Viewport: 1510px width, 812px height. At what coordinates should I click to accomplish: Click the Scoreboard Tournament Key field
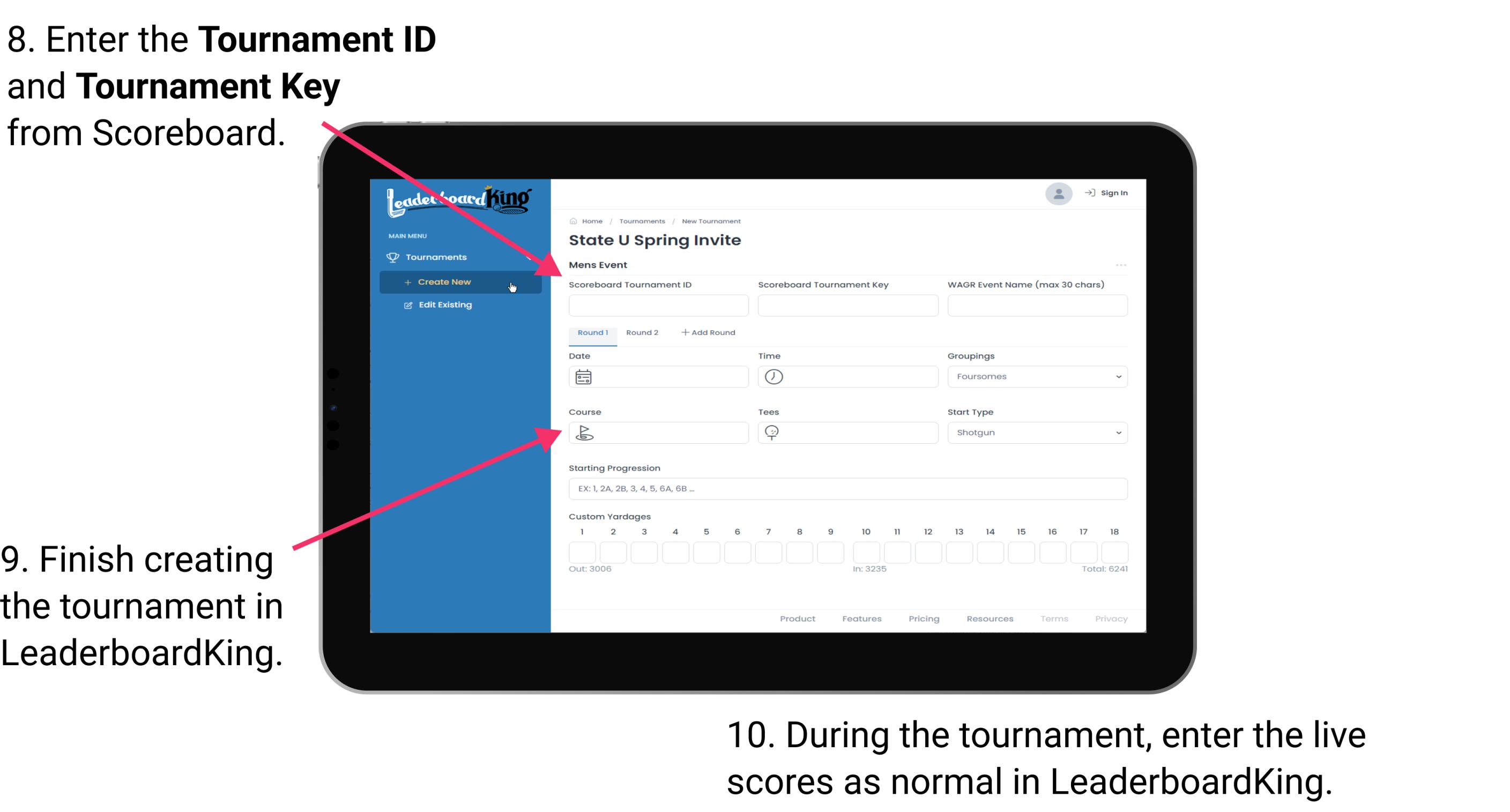tap(847, 304)
